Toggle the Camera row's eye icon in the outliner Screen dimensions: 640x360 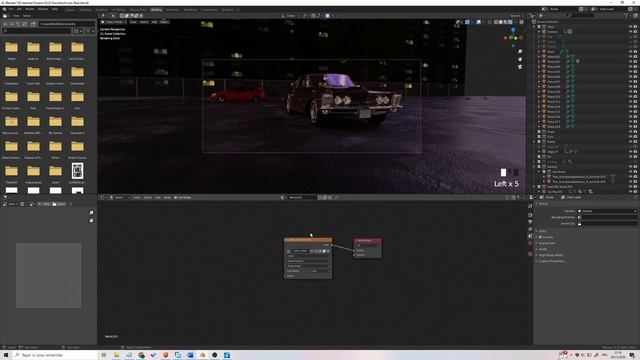click(x=630, y=32)
